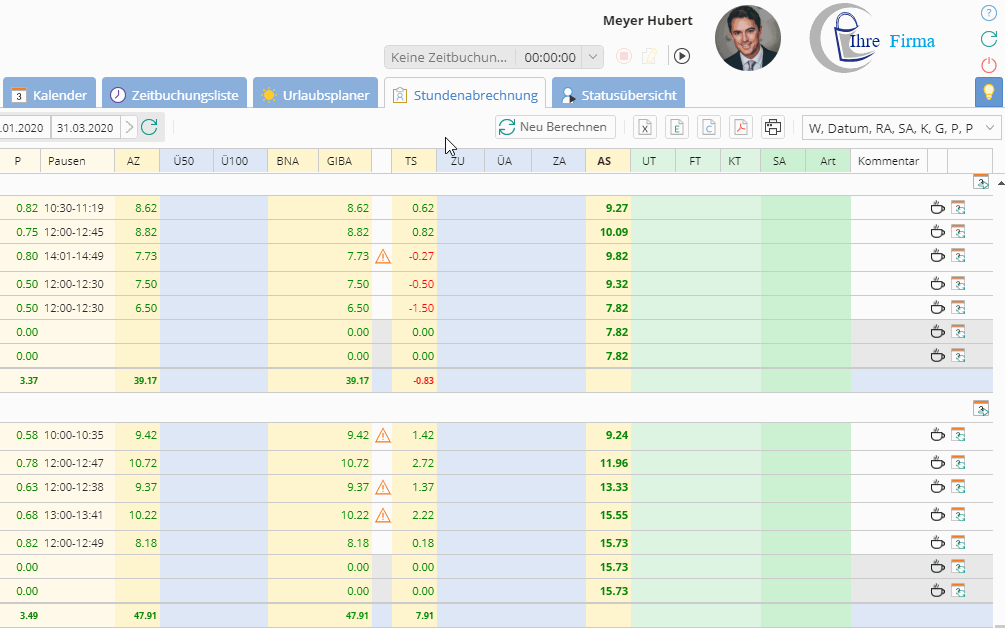Click the print icon in toolbar
This screenshot has width=1005, height=628.
tap(773, 127)
